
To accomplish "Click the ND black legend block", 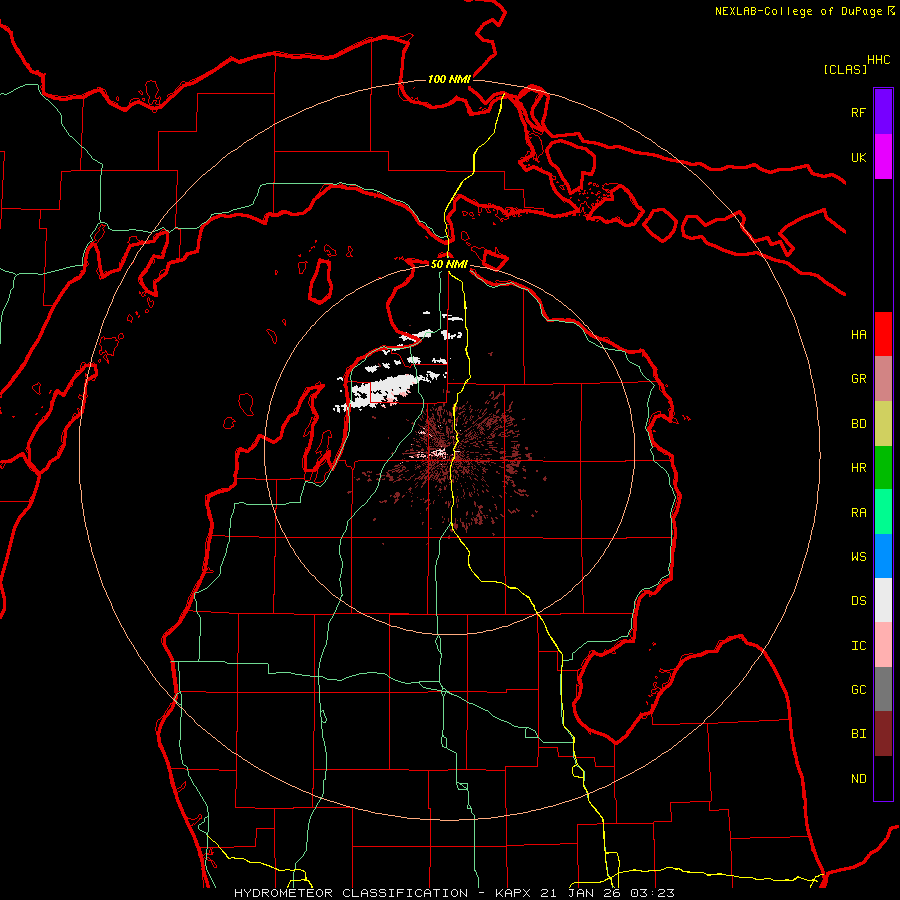I will 883,778.
